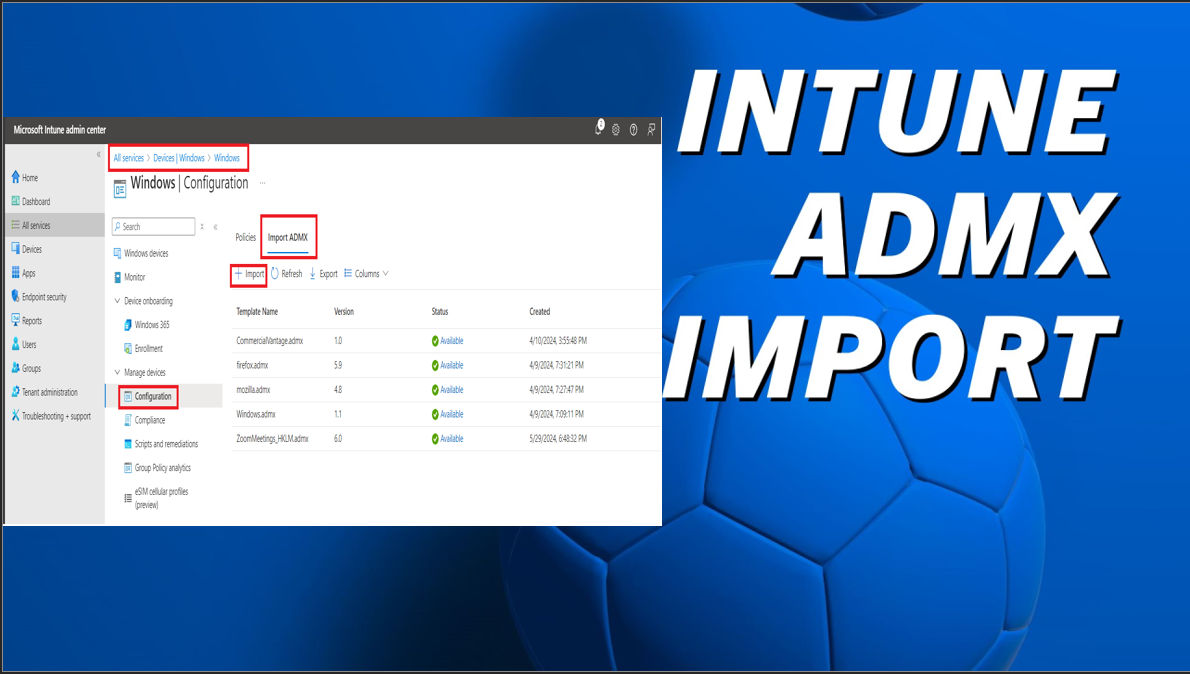Switch to the Policies tab
The image size is (1190, 674).
tap(244, 236)
